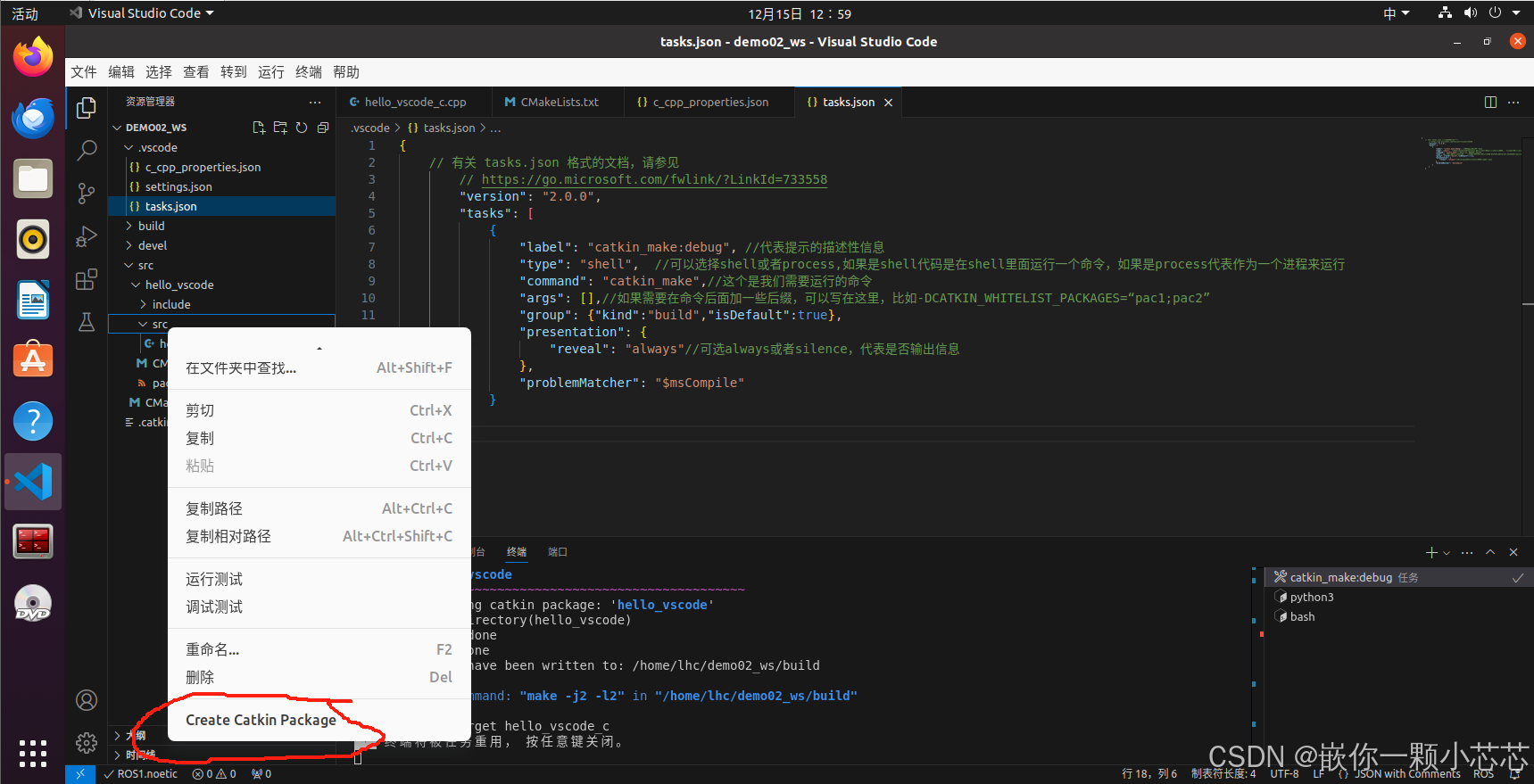Open the 帮助 menu
1534x784 pixels.
point(346,72)
